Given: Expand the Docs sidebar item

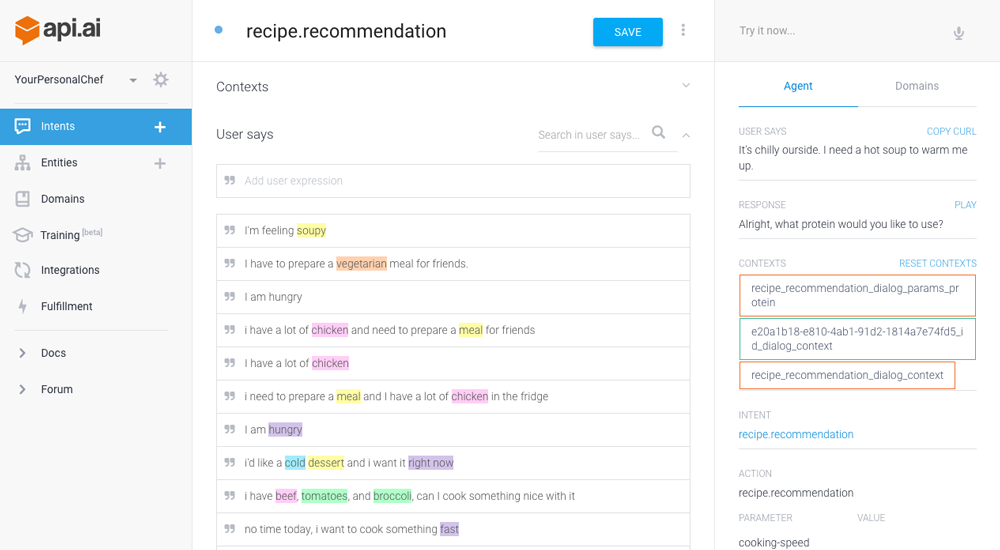Looking at the screenshot, I should (x=22, y=353).
